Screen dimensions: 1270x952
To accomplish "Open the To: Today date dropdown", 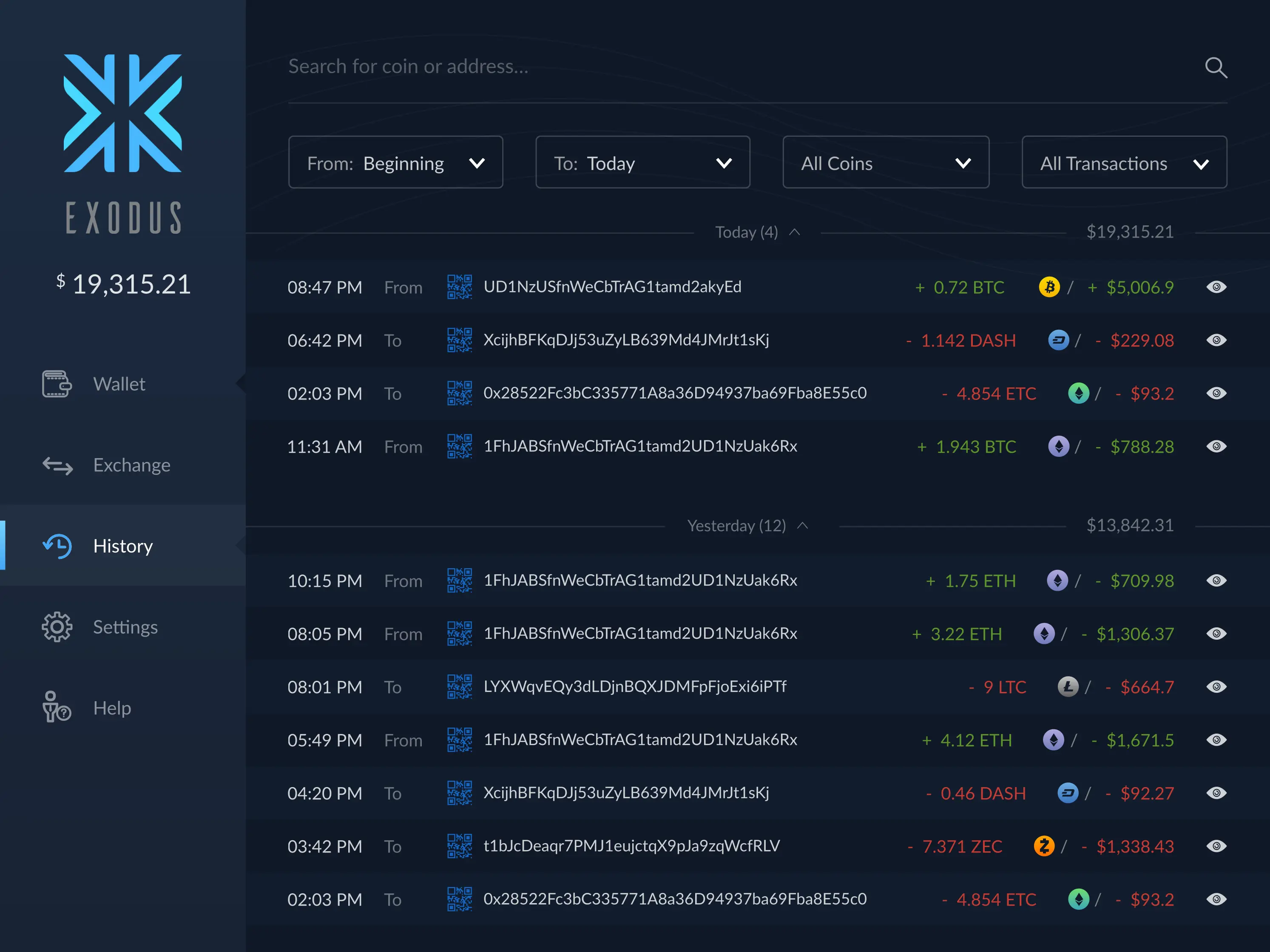I will point(642,162).
